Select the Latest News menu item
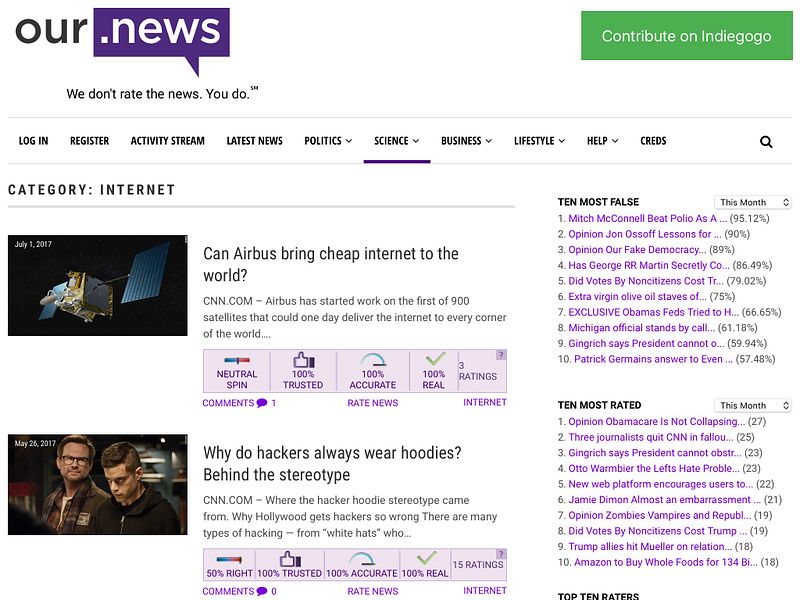 coord(255,141)
